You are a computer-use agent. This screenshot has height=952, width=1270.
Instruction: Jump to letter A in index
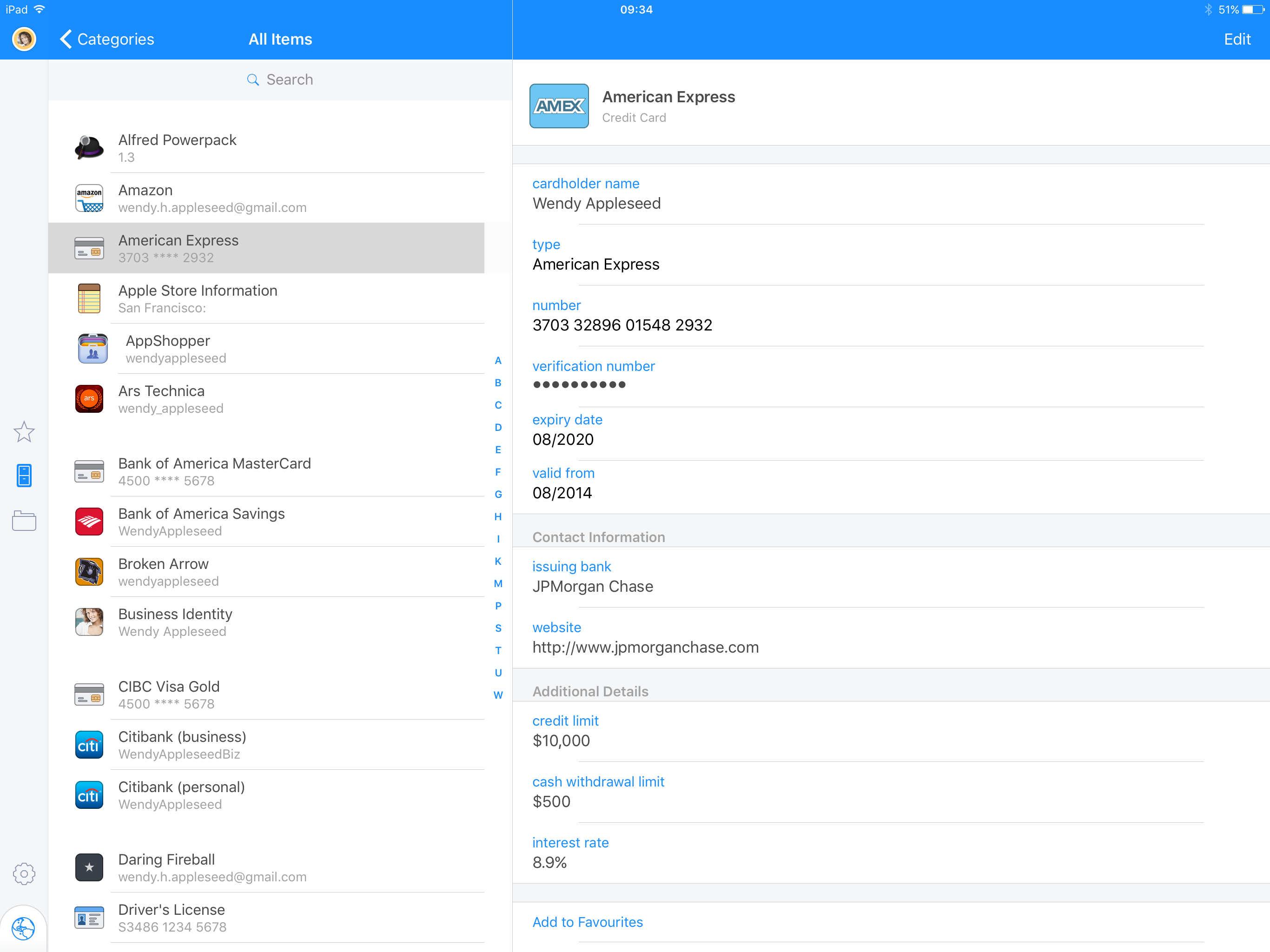coord(498,361)
